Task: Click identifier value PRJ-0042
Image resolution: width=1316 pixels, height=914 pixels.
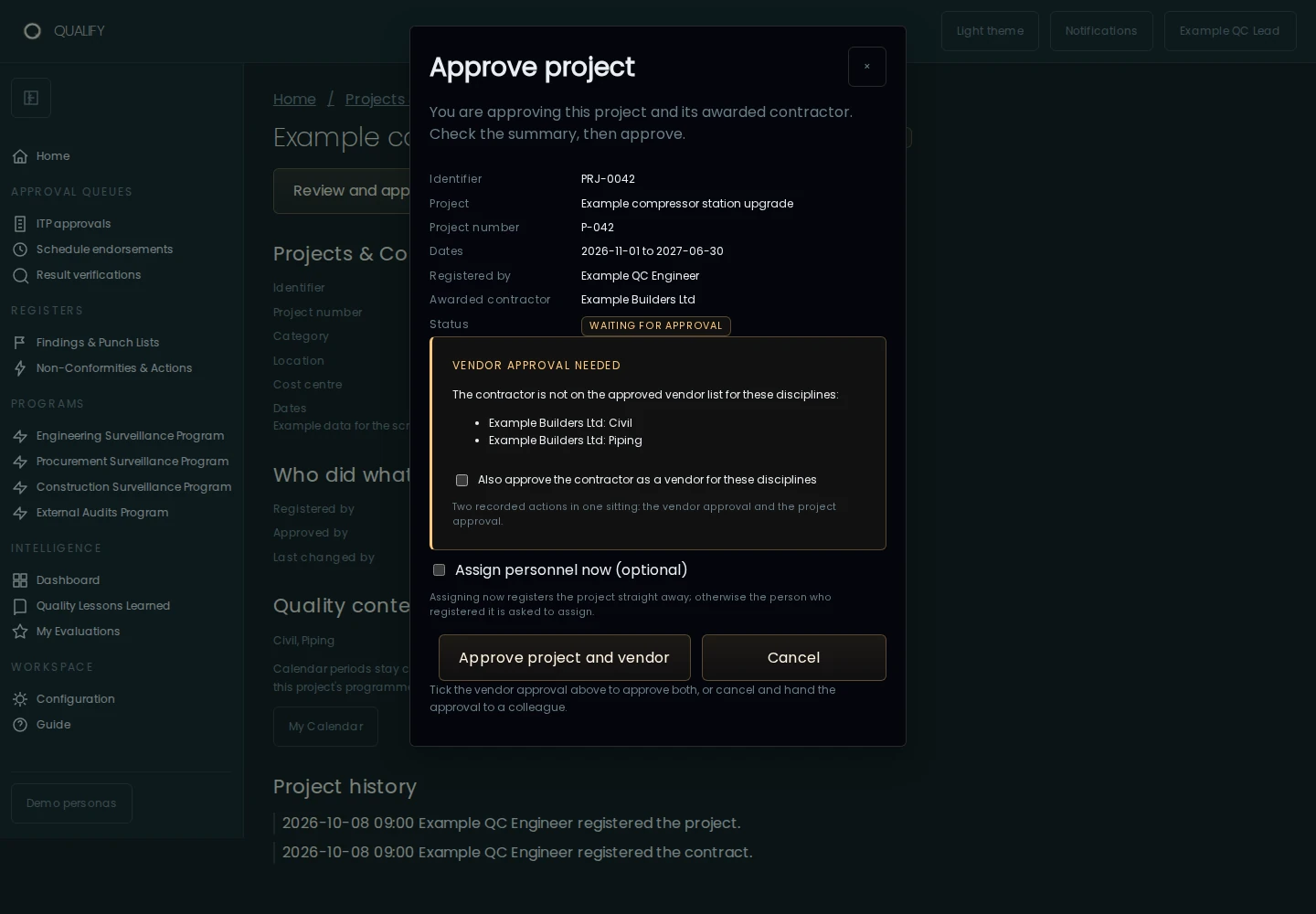Action: pos(608,179)
